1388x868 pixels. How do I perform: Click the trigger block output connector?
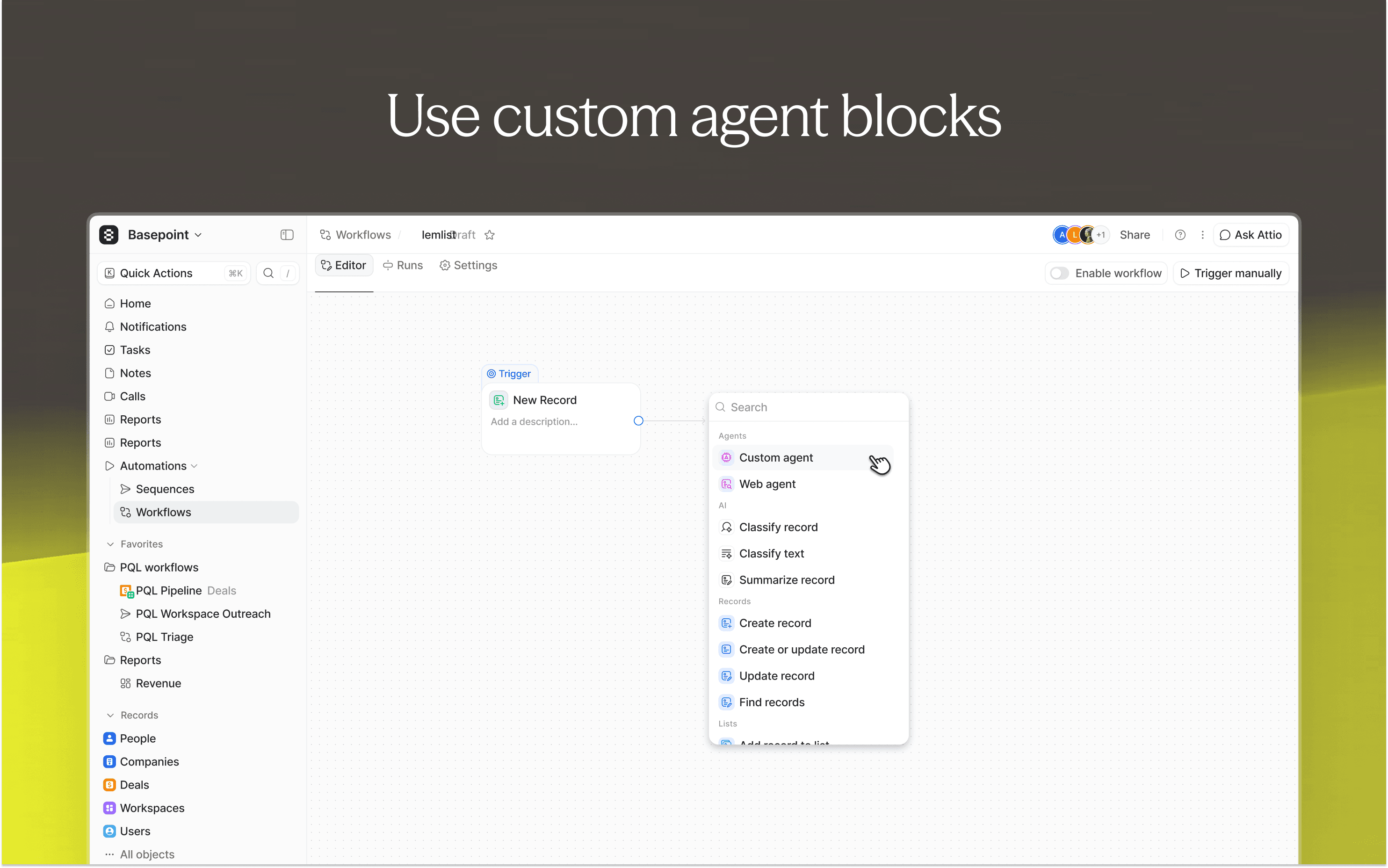click(638, 421)
